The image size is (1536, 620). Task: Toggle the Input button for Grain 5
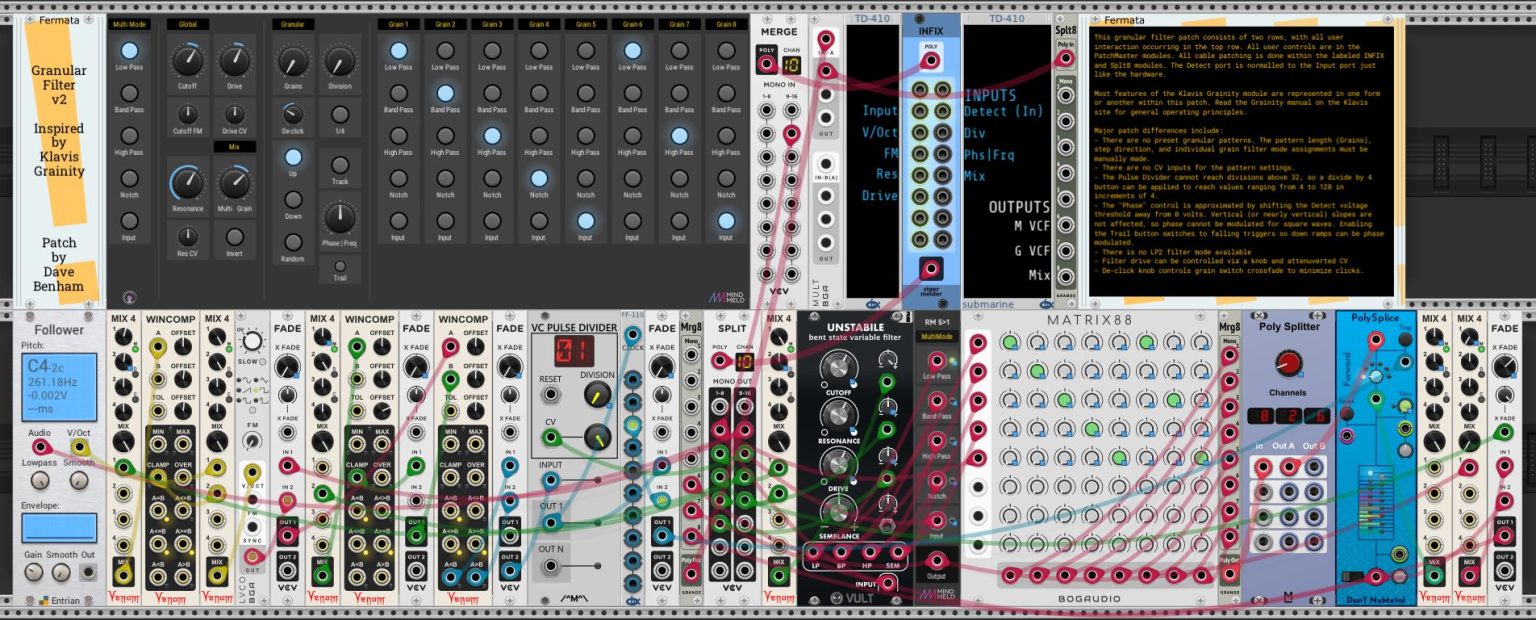[x=586, y=221]
